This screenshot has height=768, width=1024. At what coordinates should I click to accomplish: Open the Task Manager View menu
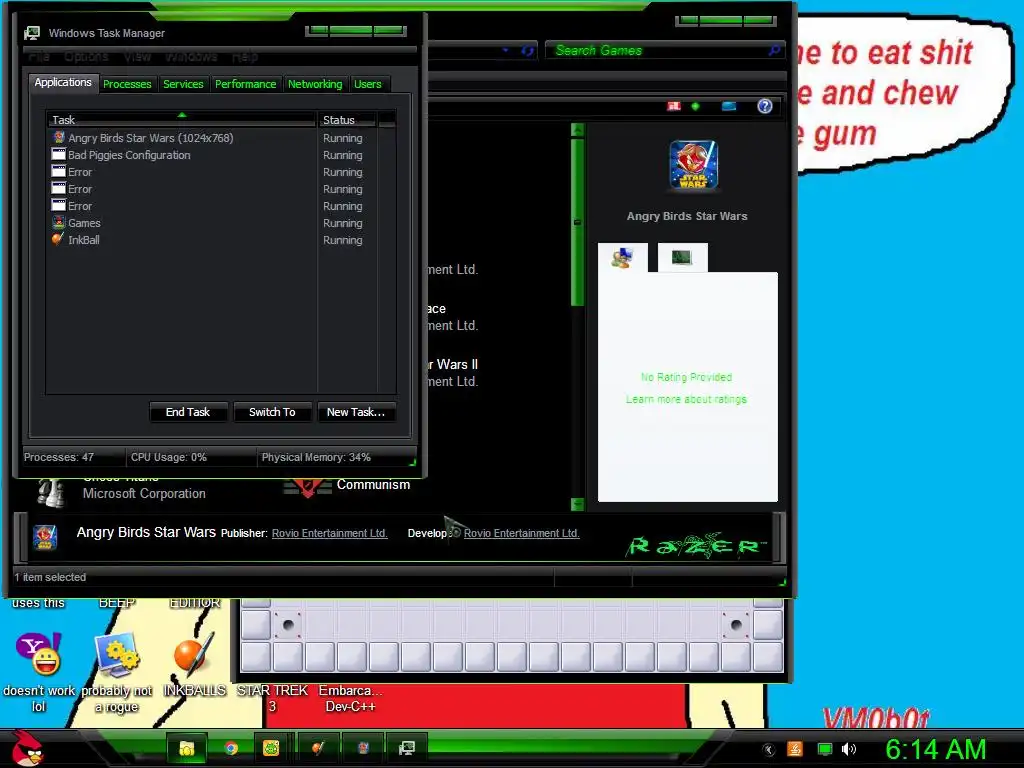[x=137, y=57]
